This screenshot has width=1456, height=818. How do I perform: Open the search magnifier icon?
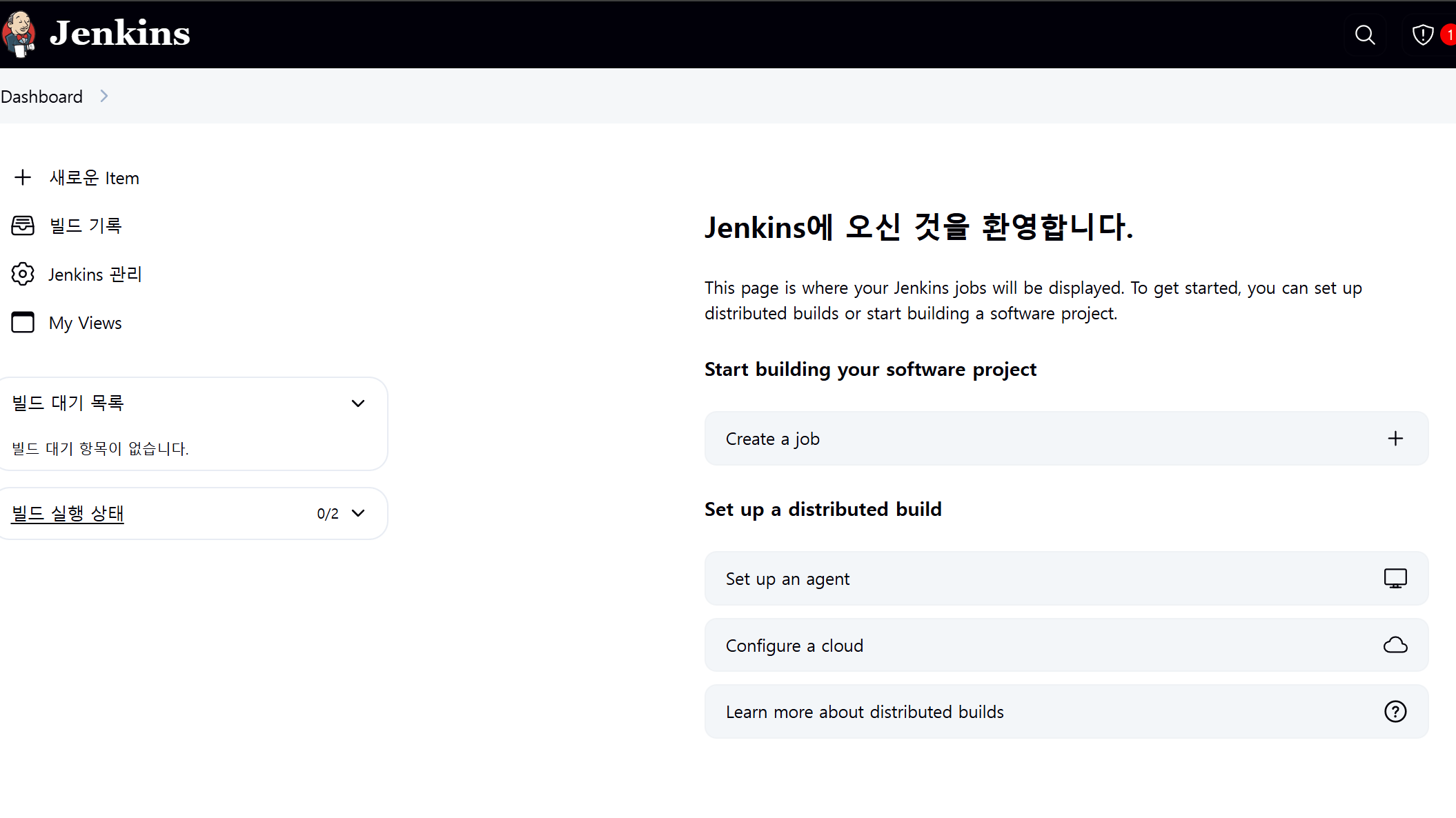click(1364, 34)
